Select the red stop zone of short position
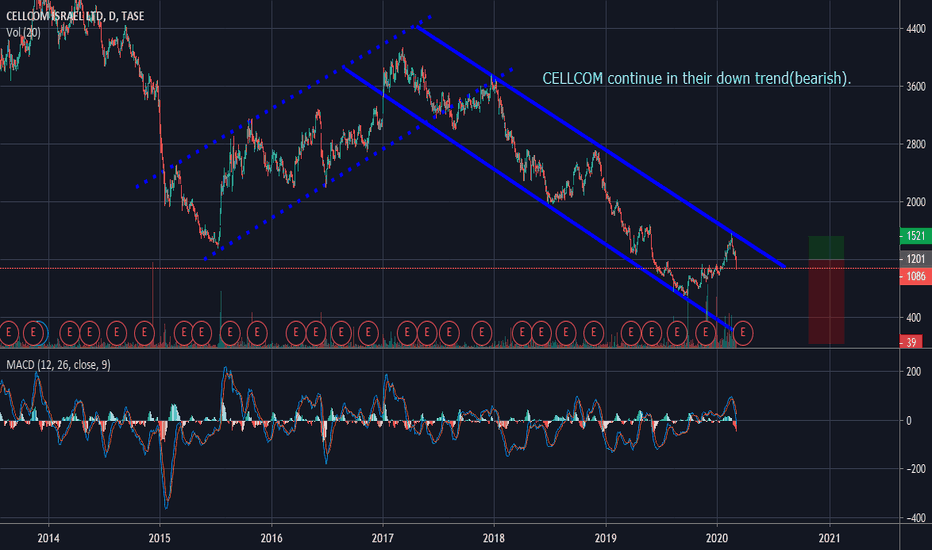Image resolution: width=932 pixels, height=550 pixels. [x=826, y=301]
